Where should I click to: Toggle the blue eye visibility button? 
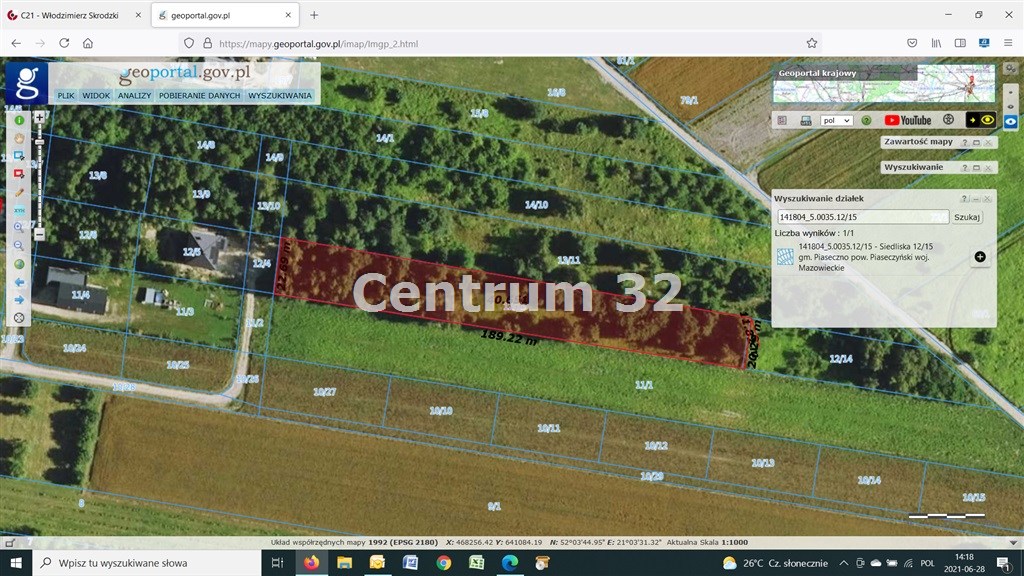click(x=1011, y=120)
